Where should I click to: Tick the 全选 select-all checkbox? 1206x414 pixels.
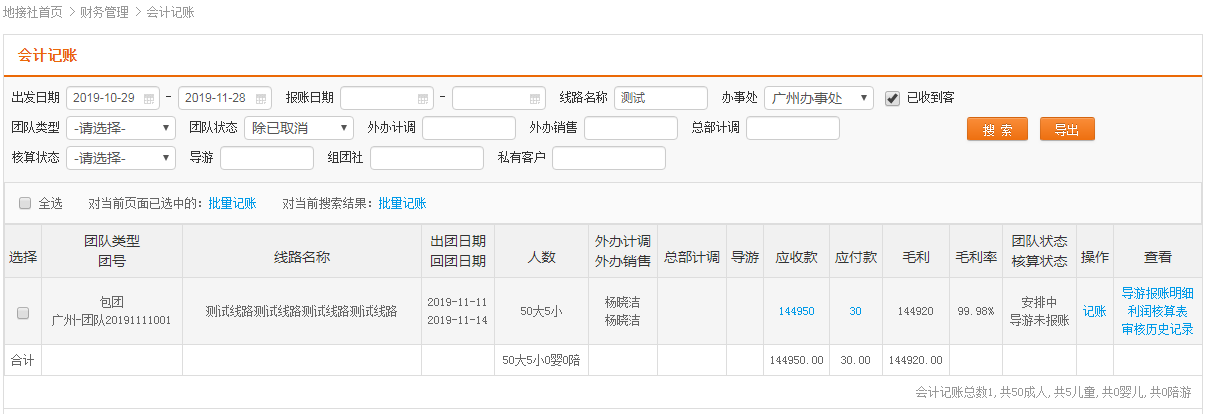click(x=25, y=203)
